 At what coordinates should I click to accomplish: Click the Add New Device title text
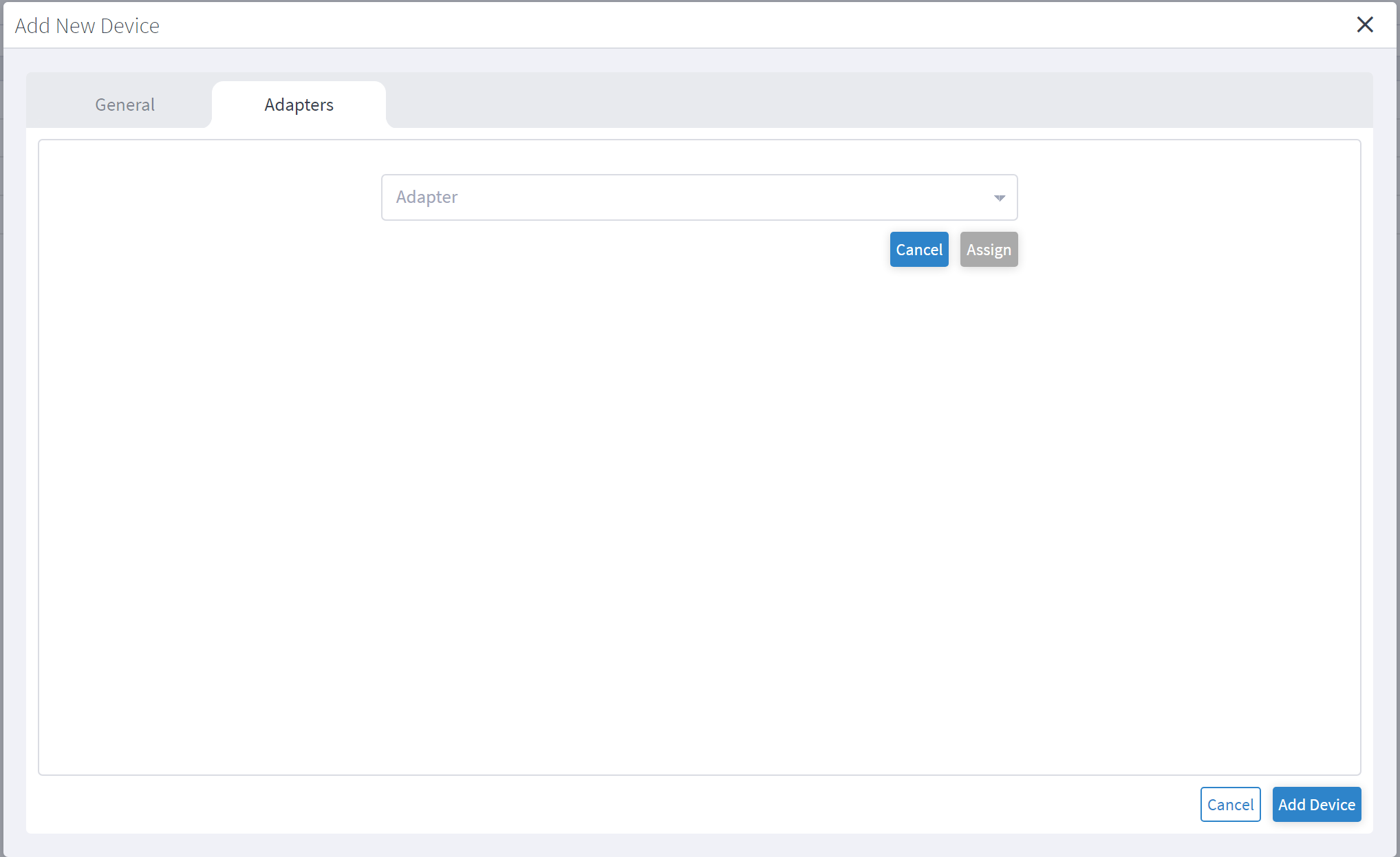[87, 25]
